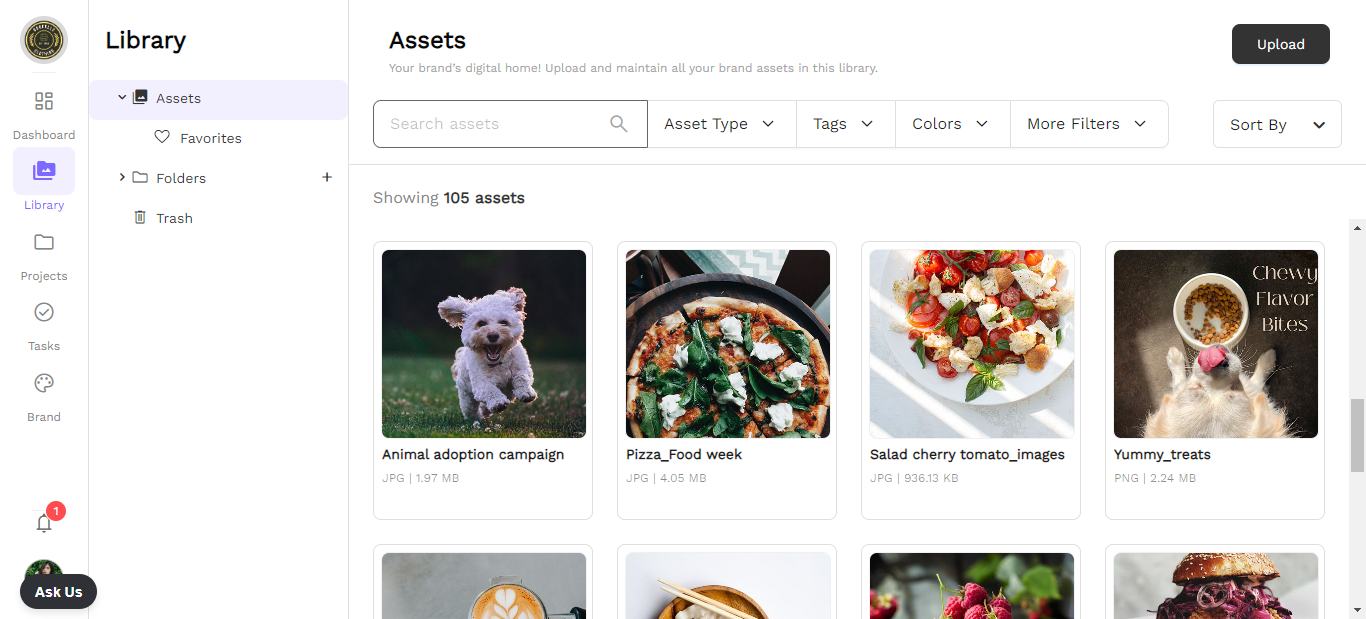Click the Upload button
Viewport: 1366px width, 619px height.
pyautogui.click(x=1280, y=44)
